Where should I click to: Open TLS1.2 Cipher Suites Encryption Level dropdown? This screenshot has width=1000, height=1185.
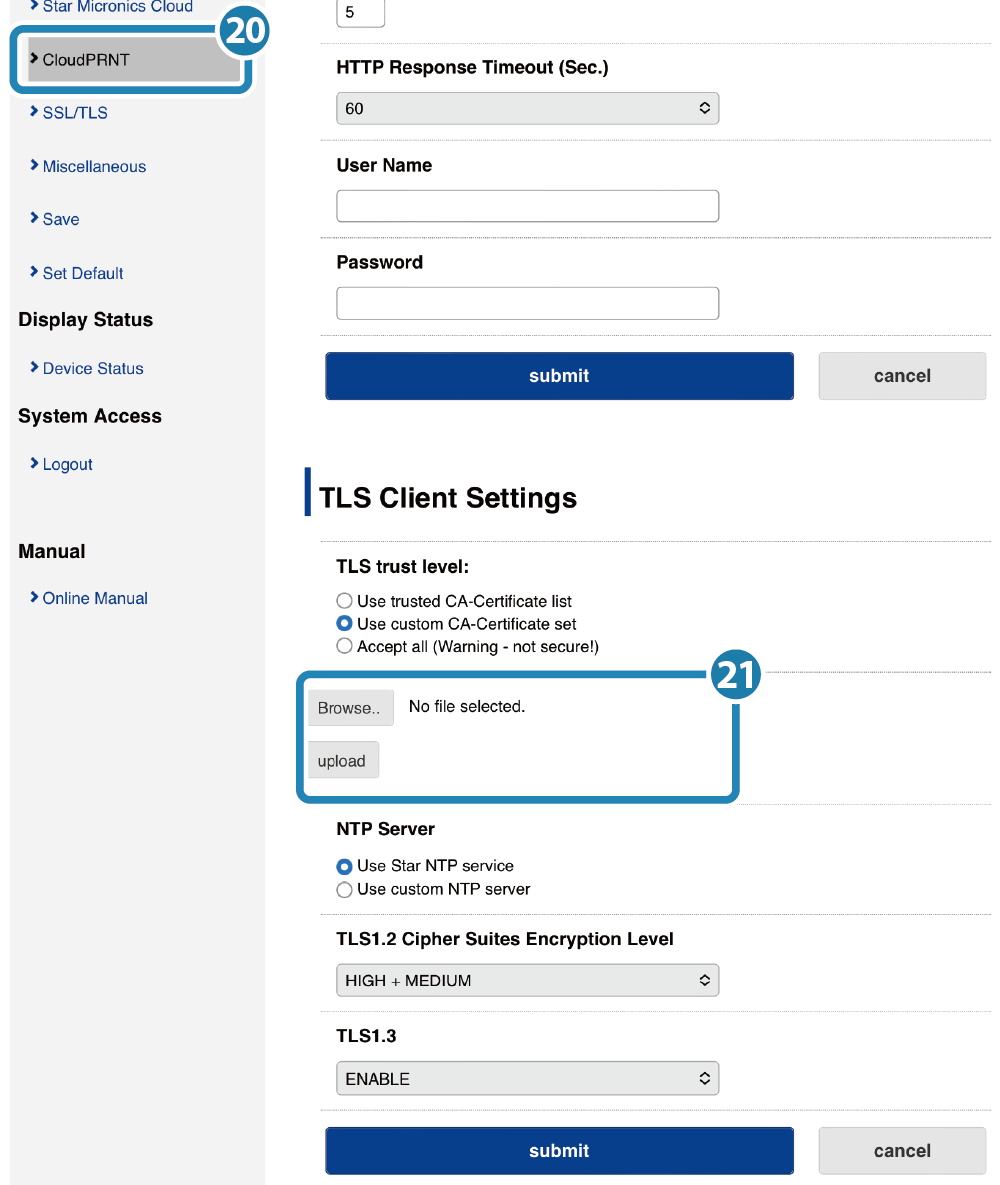pyautogui.click(x=527, y=981)
